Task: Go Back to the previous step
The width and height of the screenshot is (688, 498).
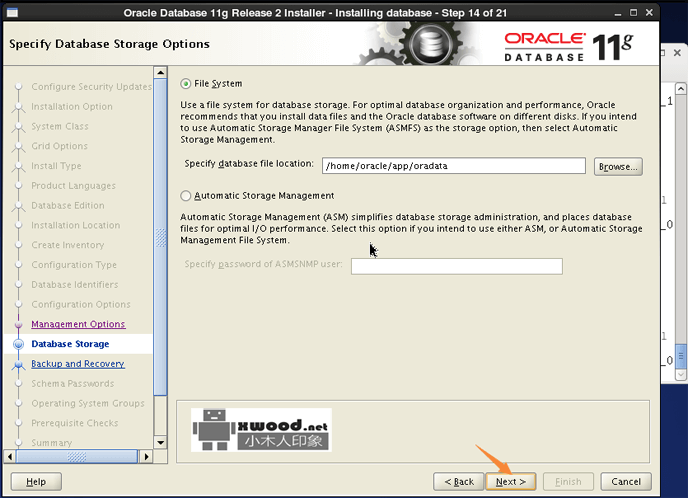Action: coord(456,481)
